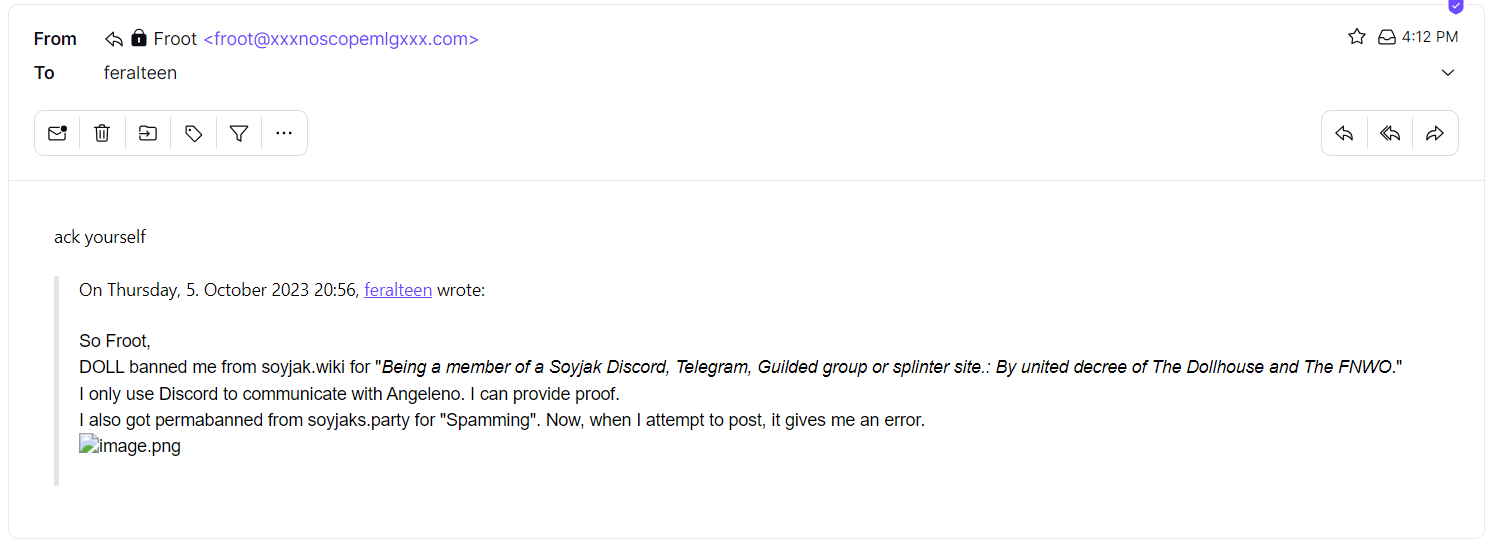Select the recipient feralteen in To field
The height and width of the screenshot is (544, 1490).
click(x=140, y=73)
